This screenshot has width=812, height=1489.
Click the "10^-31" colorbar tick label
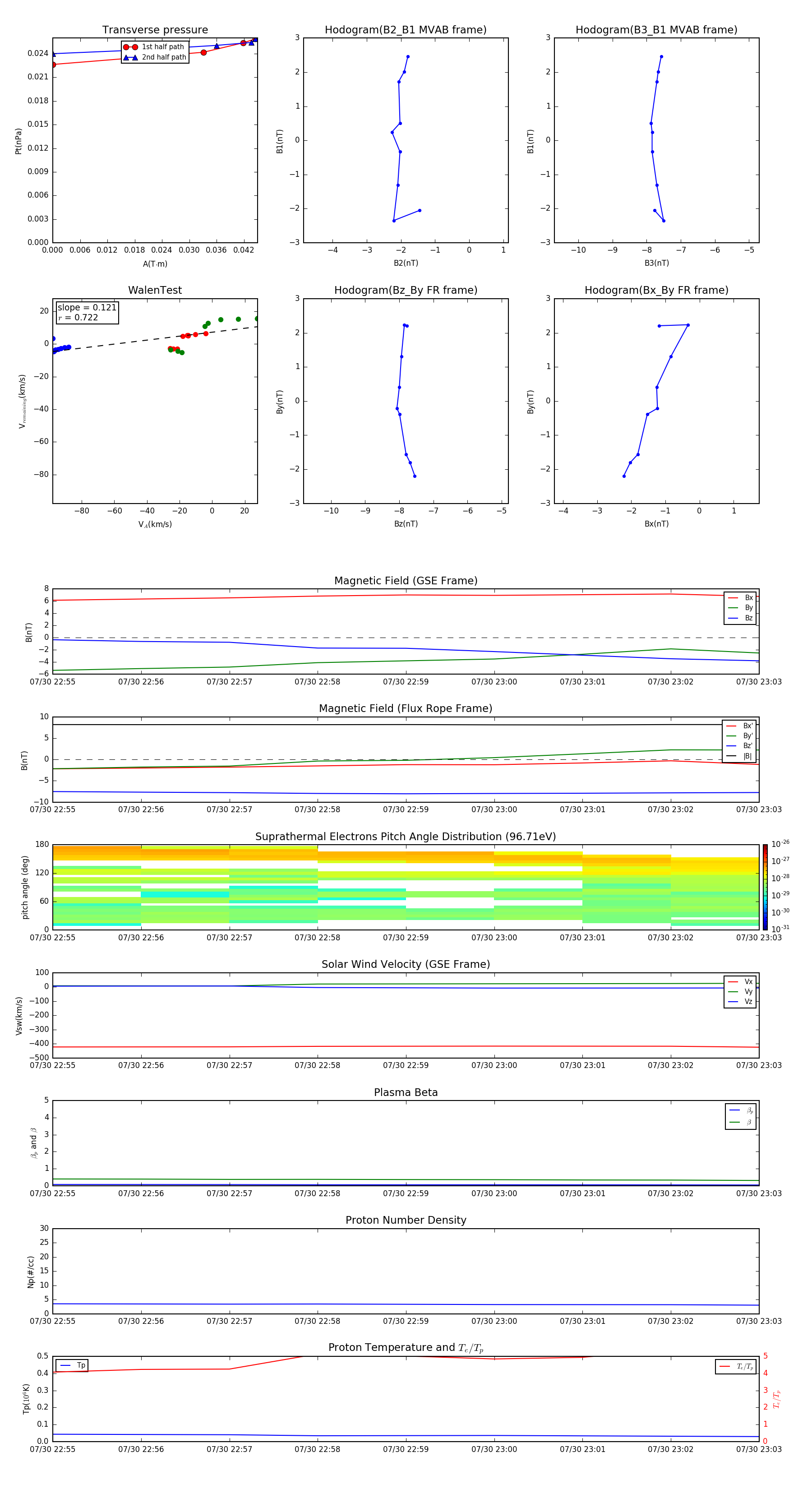780,929
